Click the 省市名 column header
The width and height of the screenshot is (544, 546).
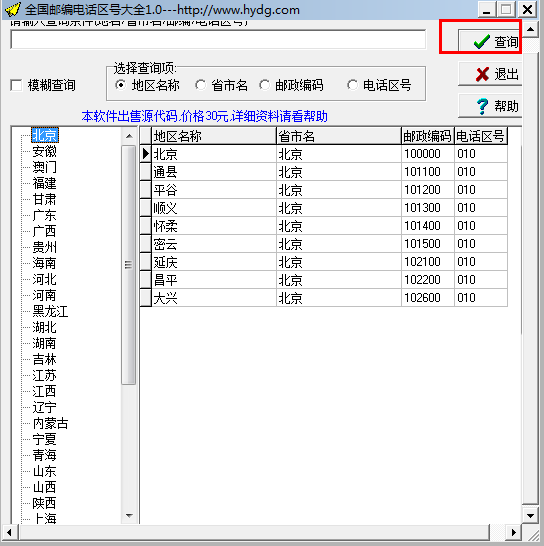pyautogui.click(x=339, y=136)
